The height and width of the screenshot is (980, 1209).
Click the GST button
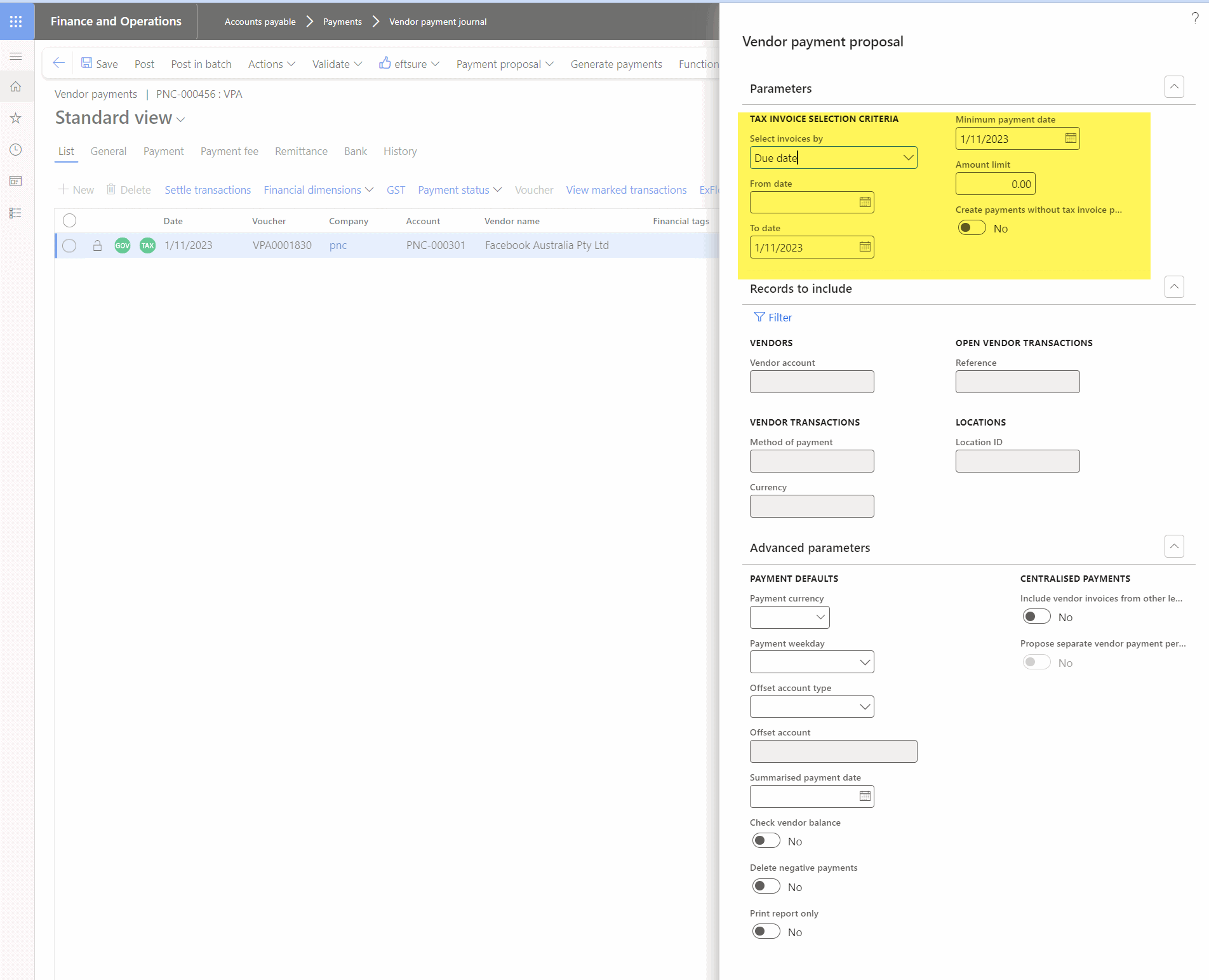(x=396, y=189)
